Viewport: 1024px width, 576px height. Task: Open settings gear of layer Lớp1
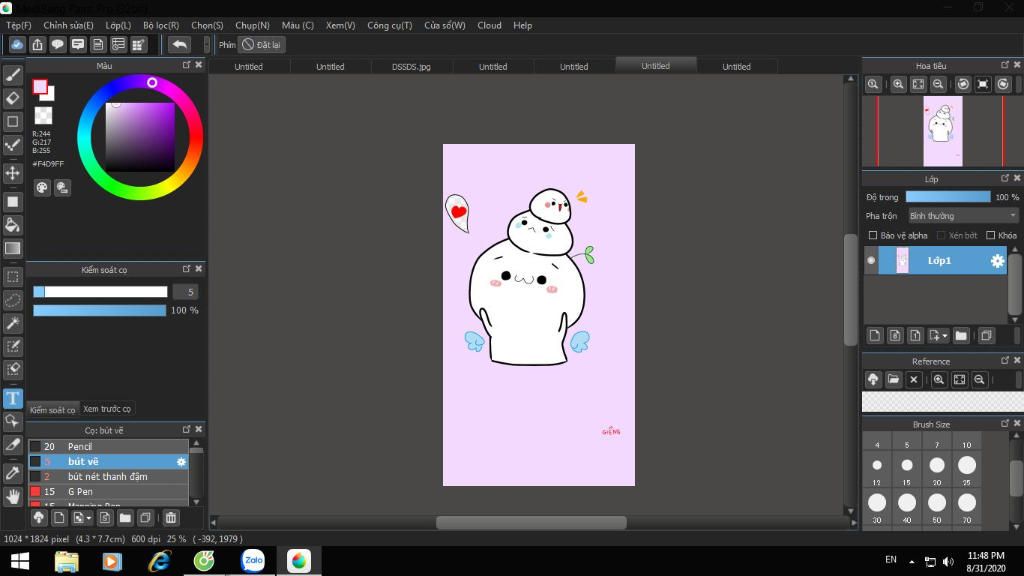[x=997, y=261]
